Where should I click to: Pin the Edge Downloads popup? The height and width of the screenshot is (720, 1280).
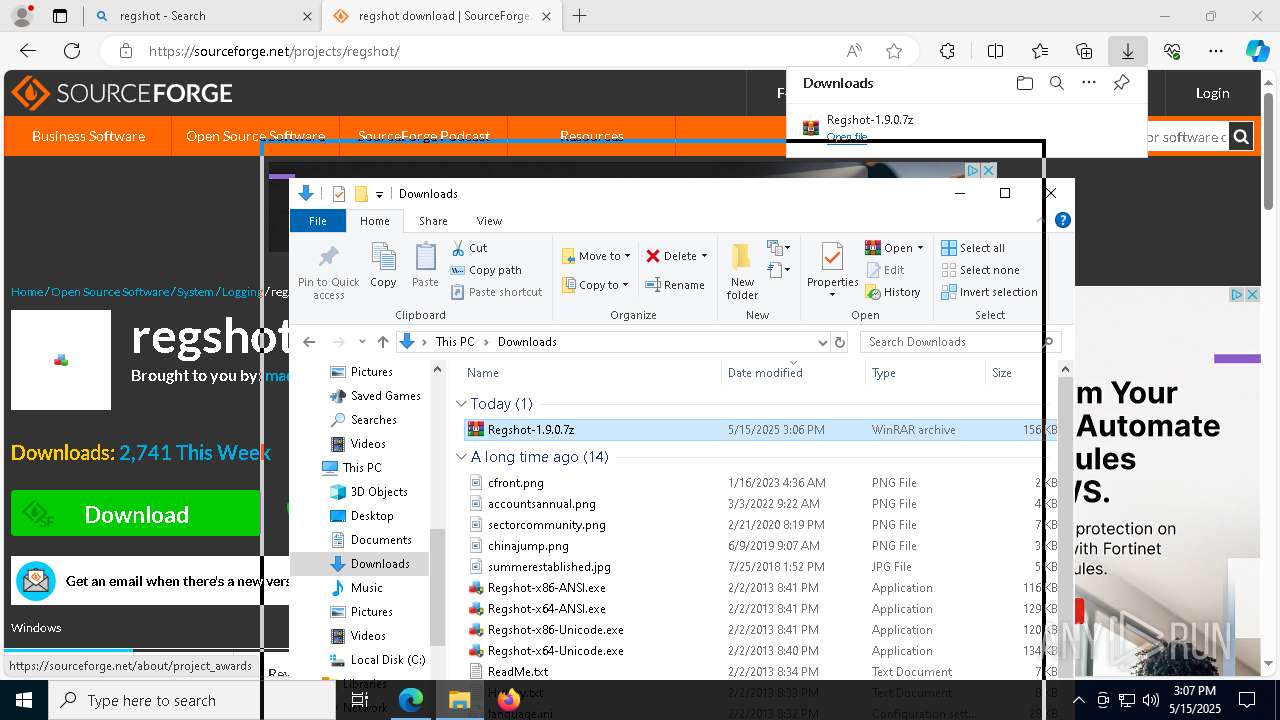1122,83
